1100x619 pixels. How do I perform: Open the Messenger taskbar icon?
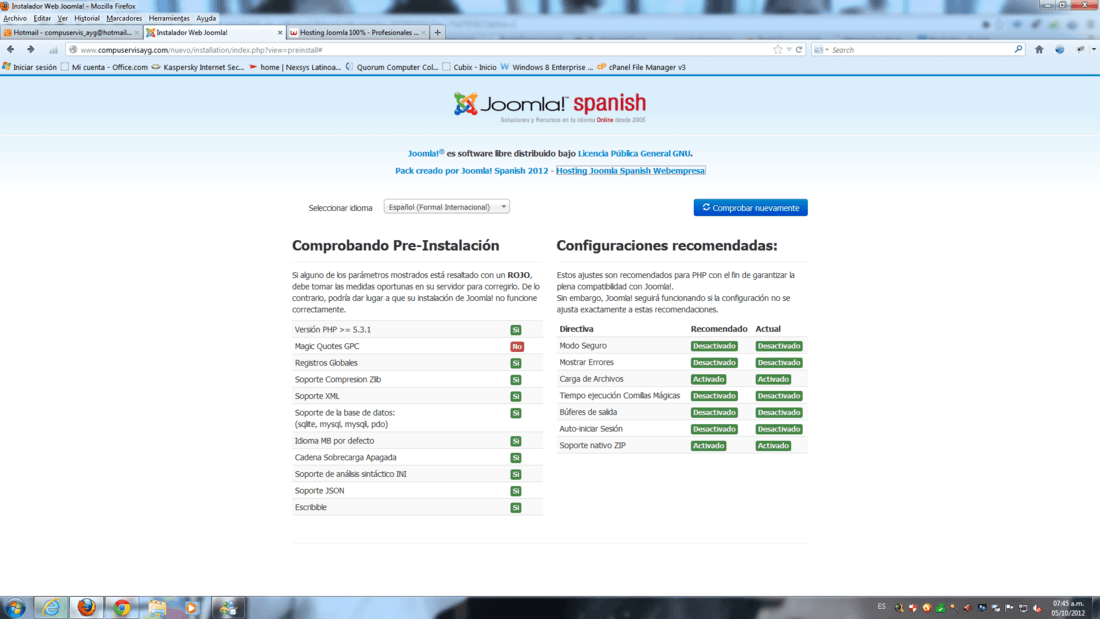tap(227, 608)
